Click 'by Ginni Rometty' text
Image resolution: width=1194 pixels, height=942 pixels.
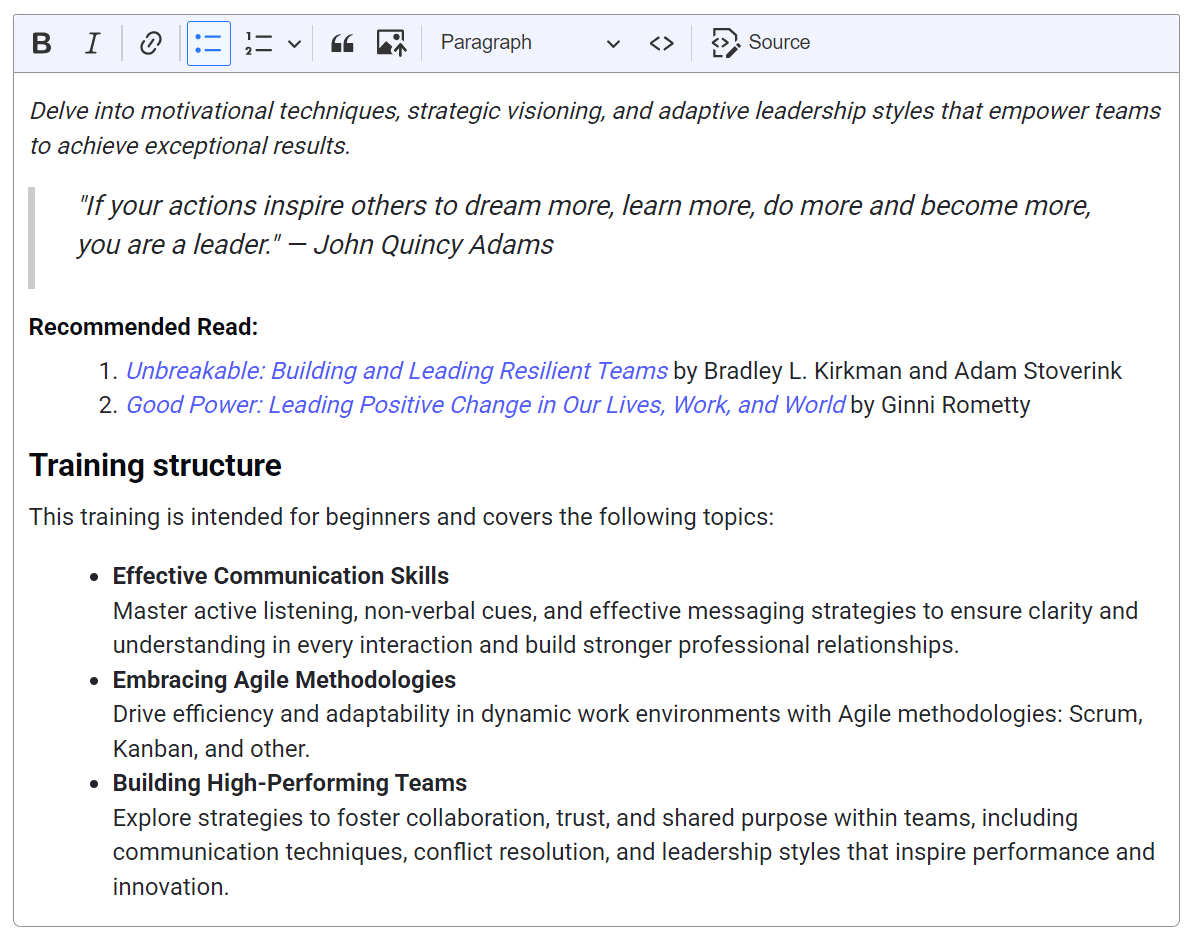(x=940, y=405)
